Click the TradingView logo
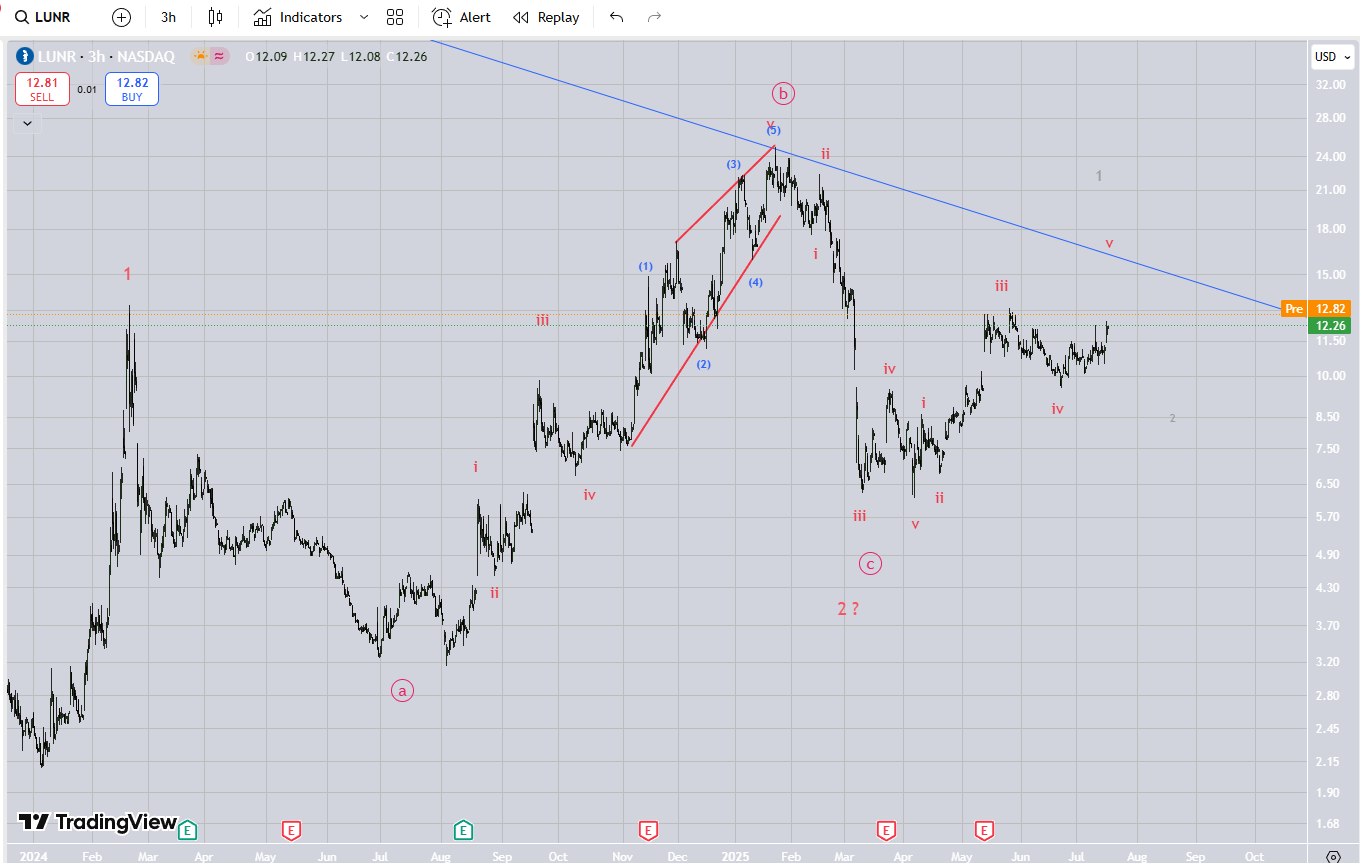The image size is (1360, 863). point(98,822)
